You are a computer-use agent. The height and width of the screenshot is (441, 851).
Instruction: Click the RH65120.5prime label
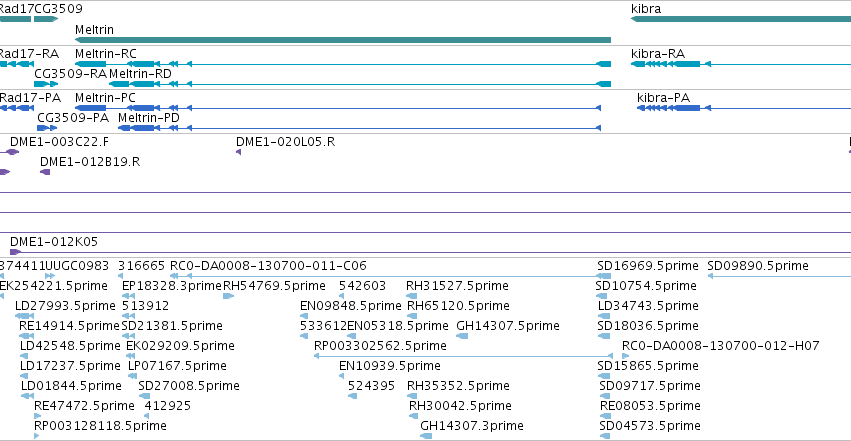click(x=458, y=306)
